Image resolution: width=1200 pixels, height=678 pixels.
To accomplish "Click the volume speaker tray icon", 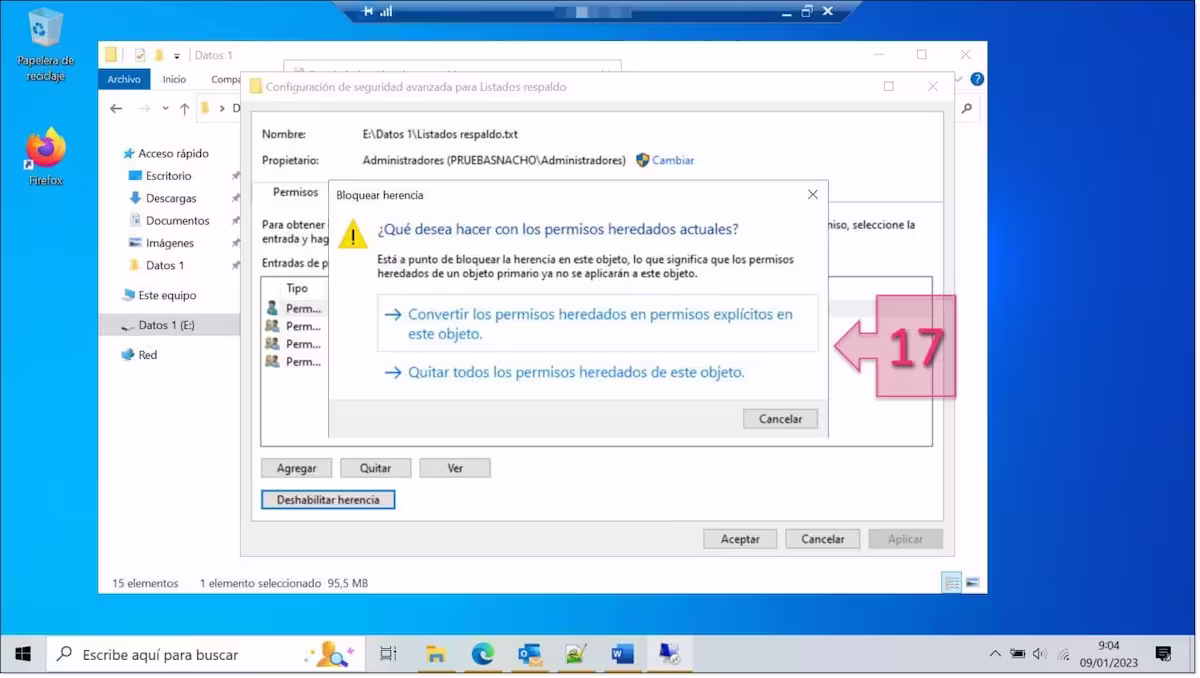I will click(1040, 654).
